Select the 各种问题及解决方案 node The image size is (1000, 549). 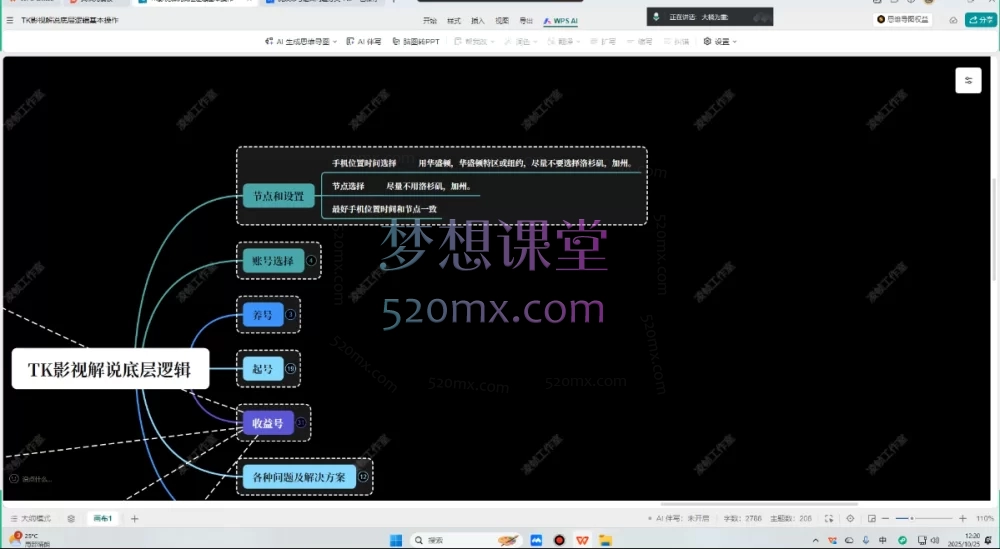click(299, 476)
